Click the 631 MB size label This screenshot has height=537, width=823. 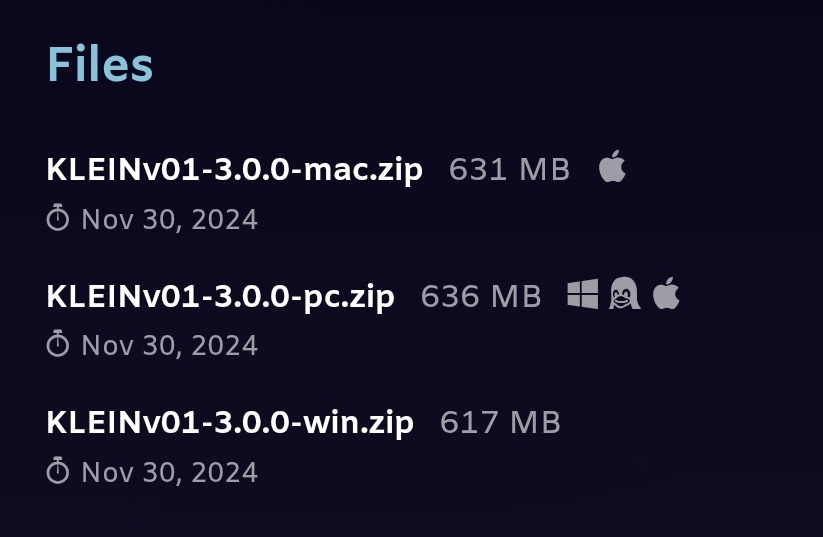(x=509, y=170)
